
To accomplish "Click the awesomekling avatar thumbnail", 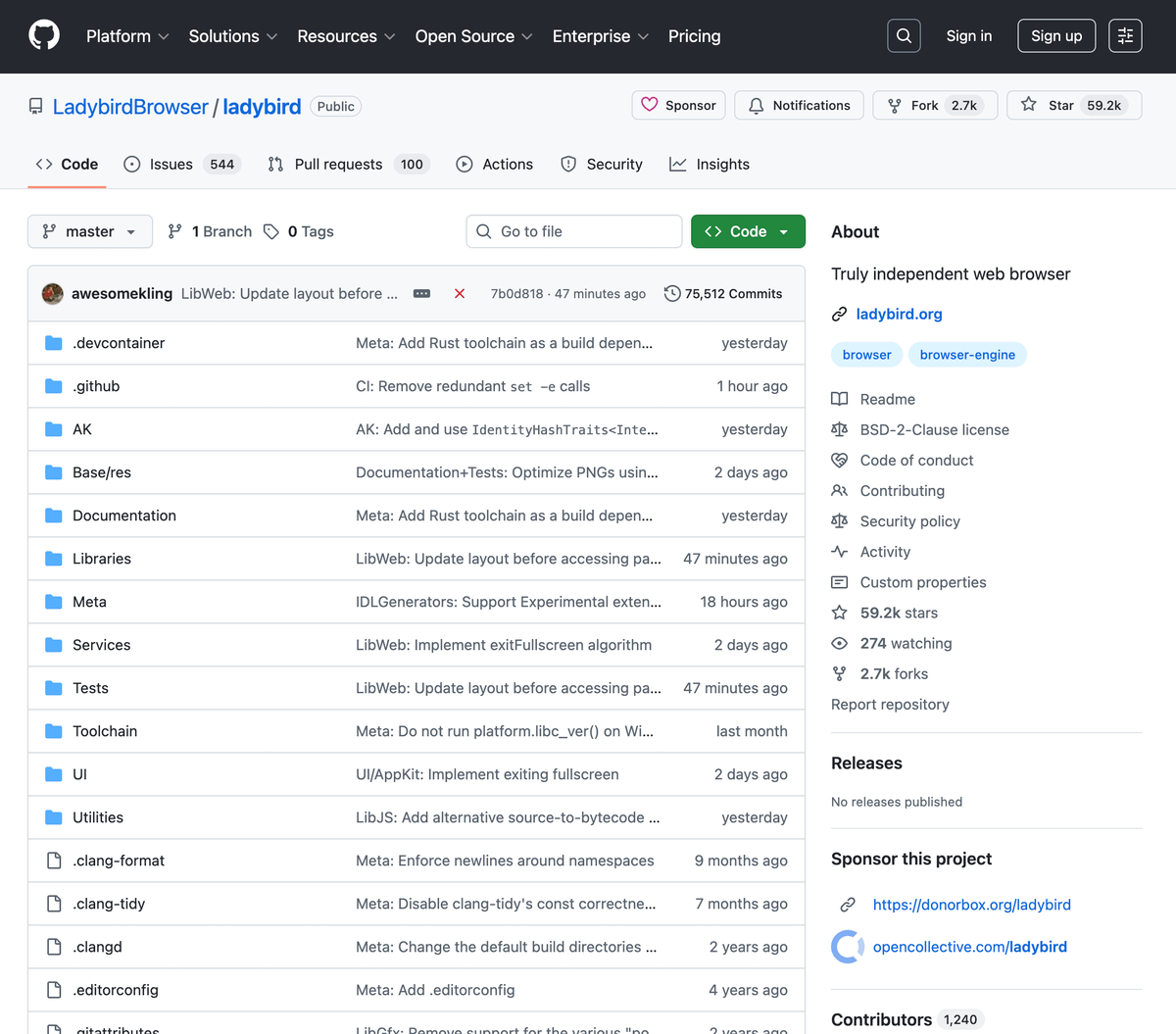I will (52, 293).
